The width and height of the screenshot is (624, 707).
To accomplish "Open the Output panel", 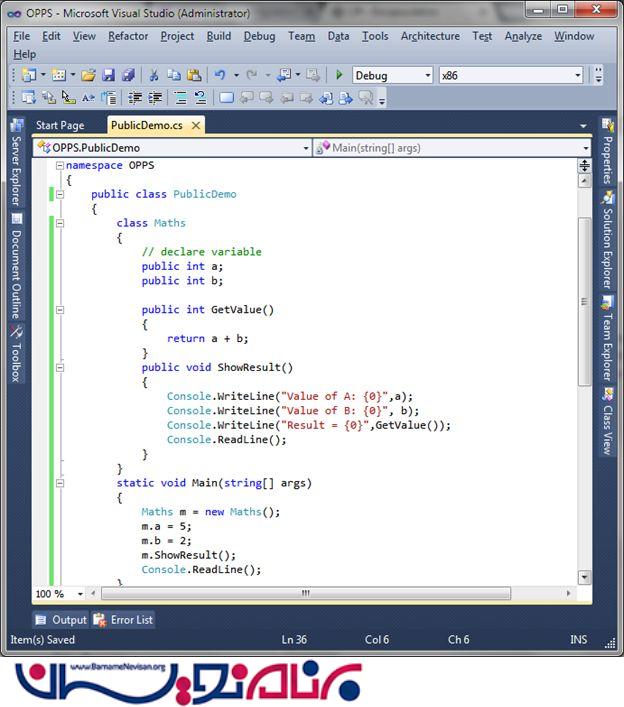I will click(x=61, y=620).
